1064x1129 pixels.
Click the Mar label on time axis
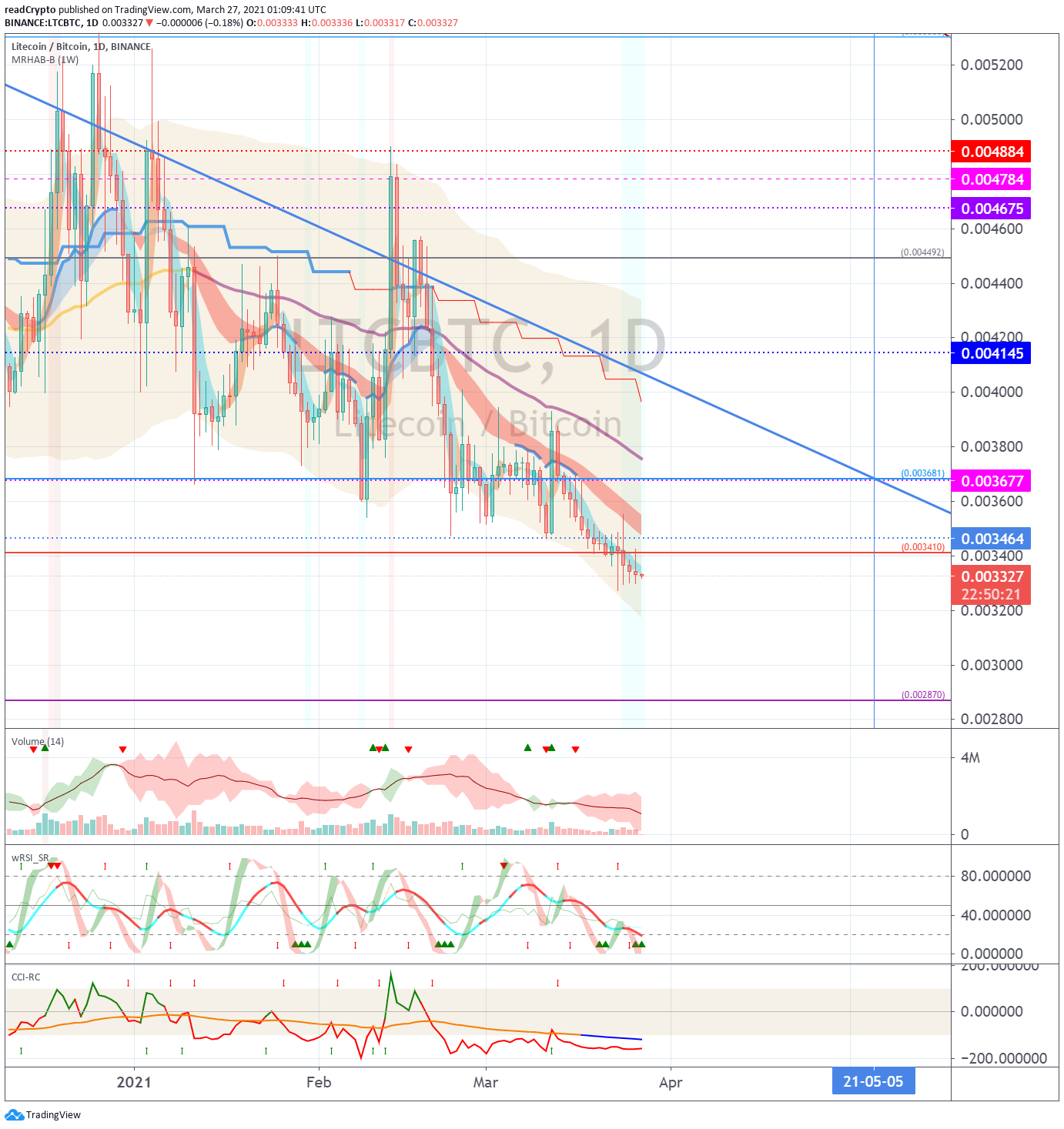coord(486,1082)
